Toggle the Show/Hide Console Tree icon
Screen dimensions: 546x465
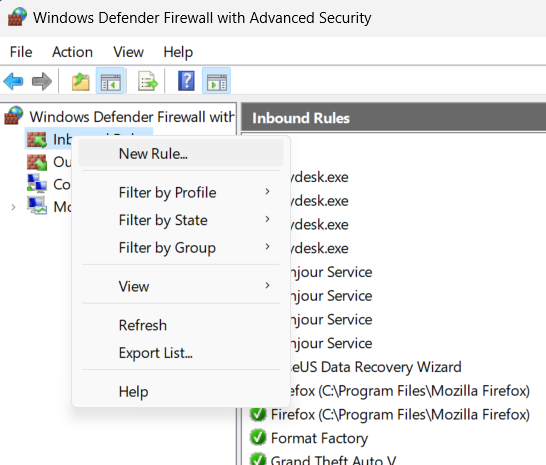point(110,81)
